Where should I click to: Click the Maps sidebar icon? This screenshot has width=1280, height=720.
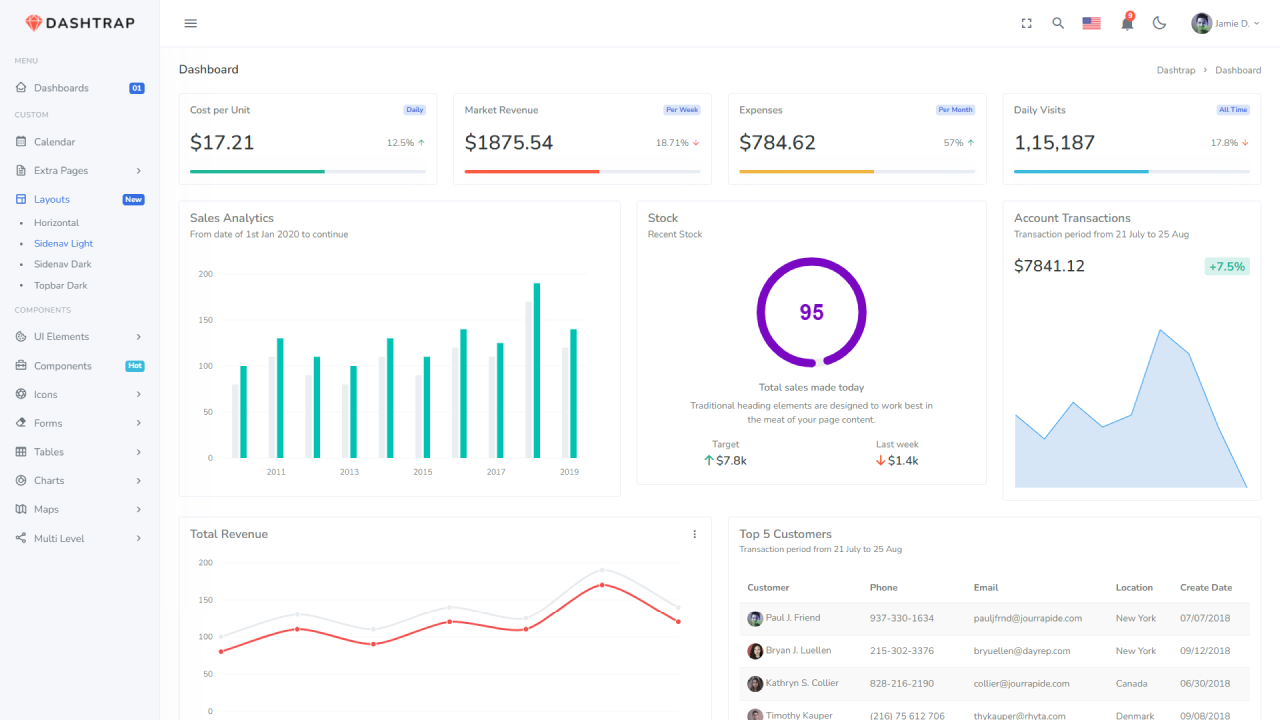[x=21, y=509]
